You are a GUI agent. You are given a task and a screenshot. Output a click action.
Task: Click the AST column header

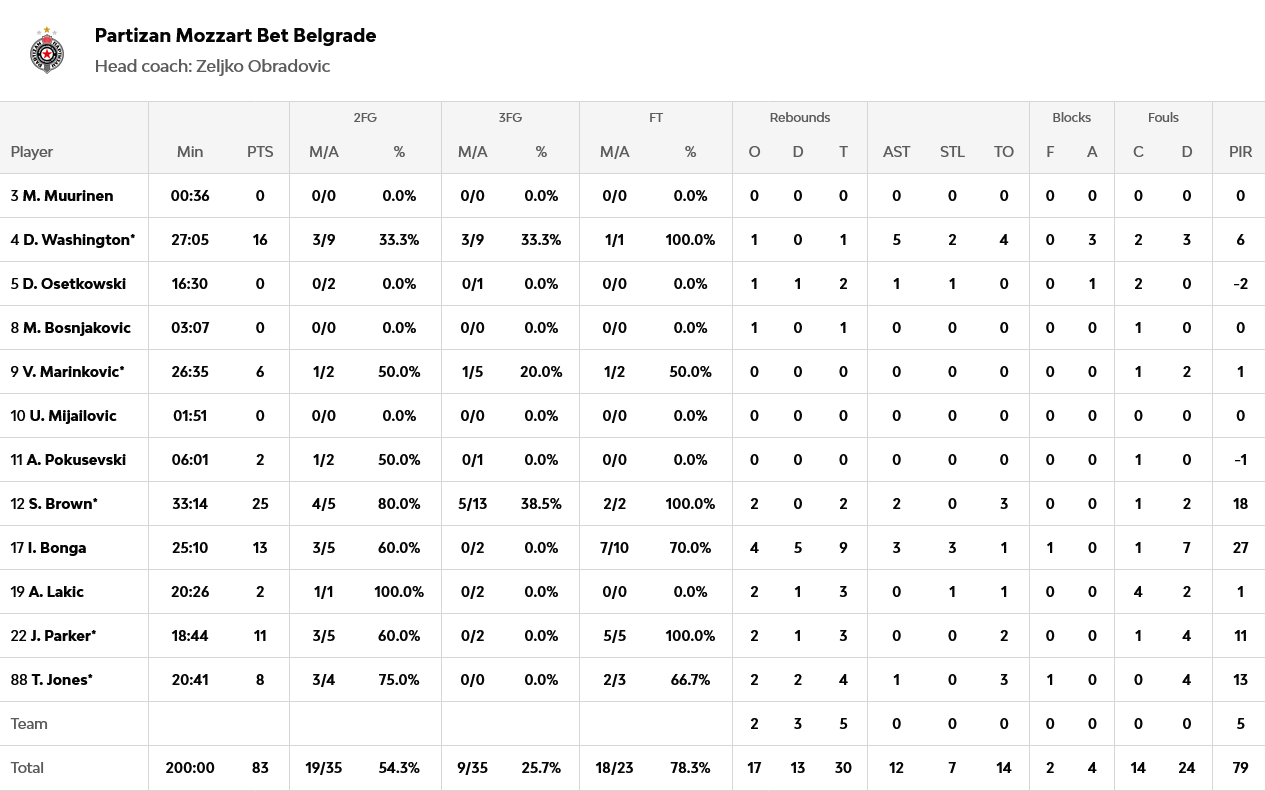pyautogui.click(x=896, y=152)
